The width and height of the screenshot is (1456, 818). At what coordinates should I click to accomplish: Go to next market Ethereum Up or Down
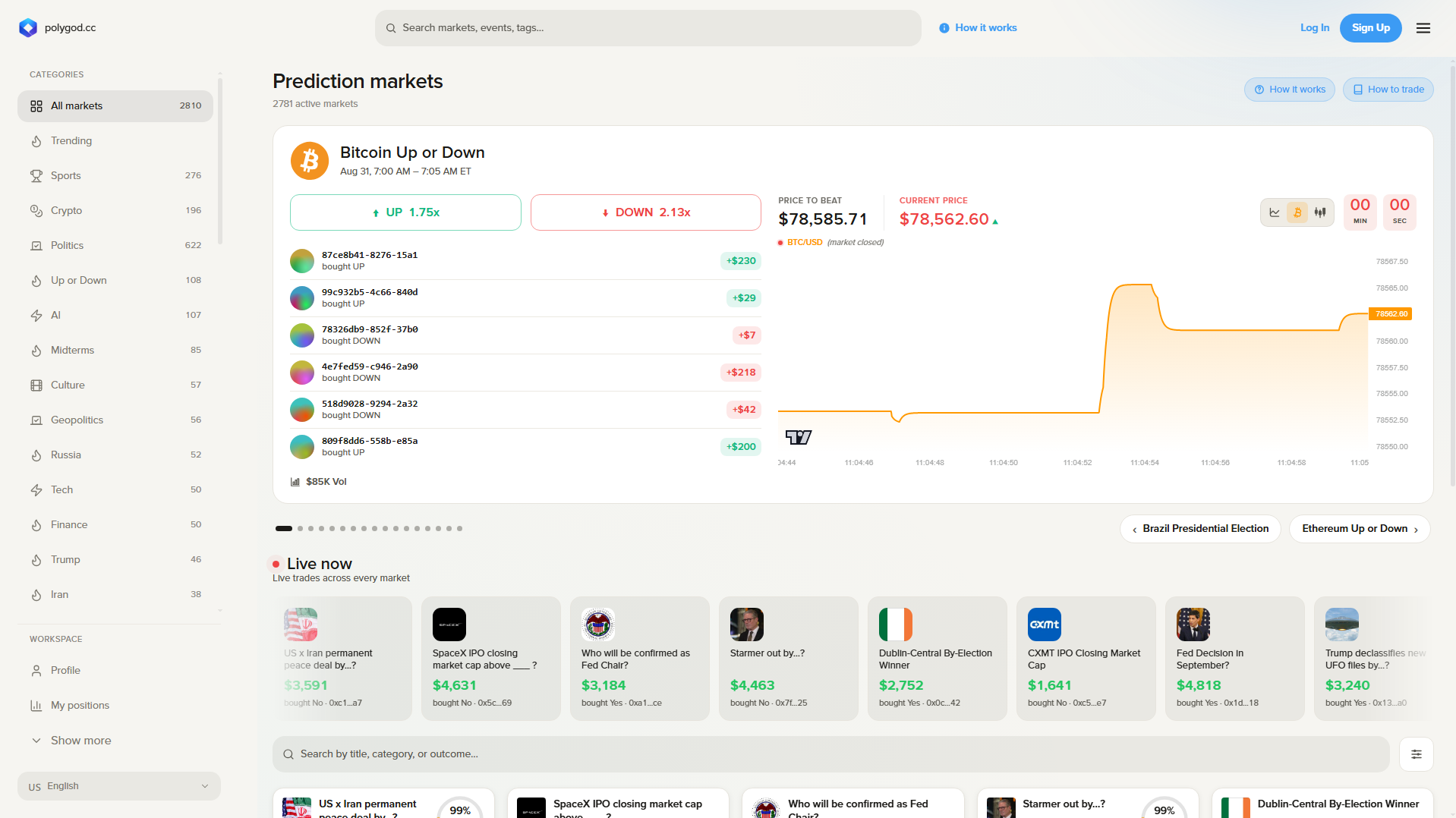tap(1360, 529)
